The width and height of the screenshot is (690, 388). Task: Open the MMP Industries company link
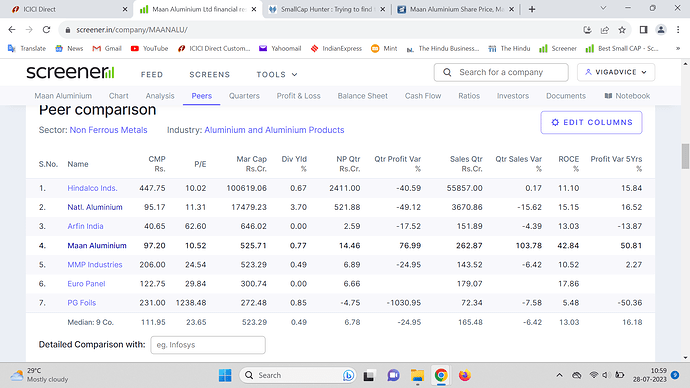(95, 264)
